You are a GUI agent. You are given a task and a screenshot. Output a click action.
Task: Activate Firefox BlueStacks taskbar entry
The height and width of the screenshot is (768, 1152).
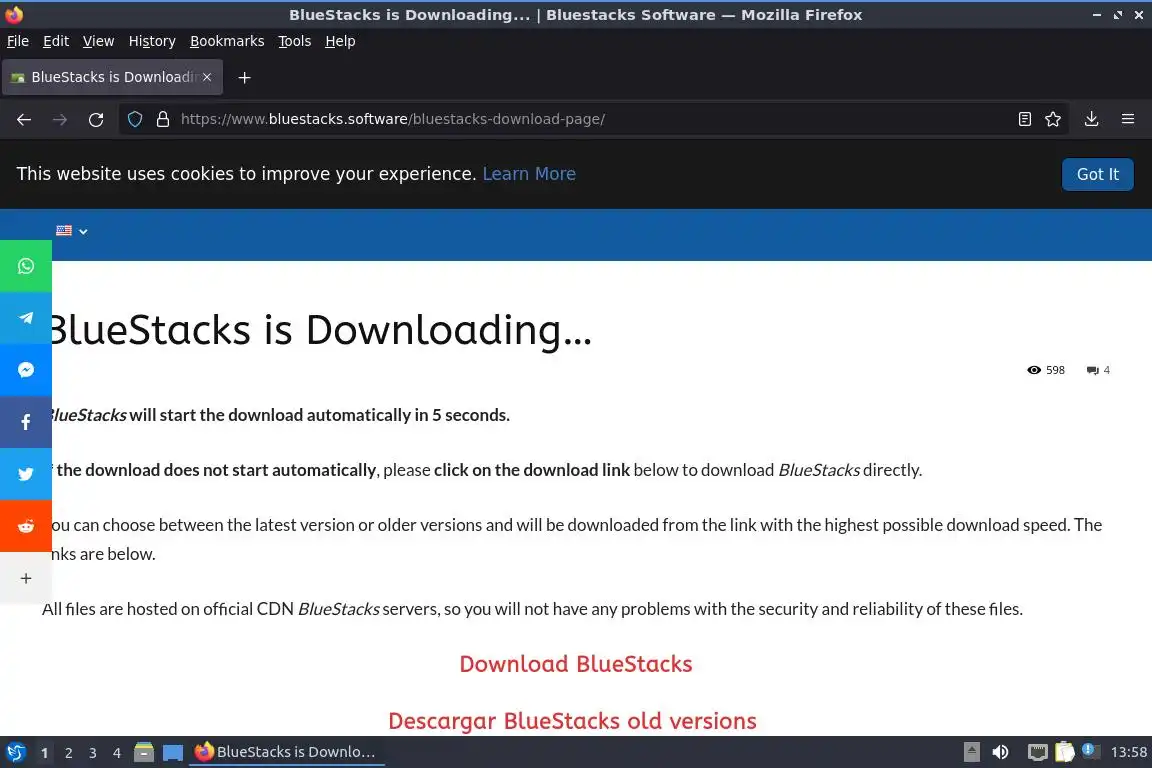point(287,752)
